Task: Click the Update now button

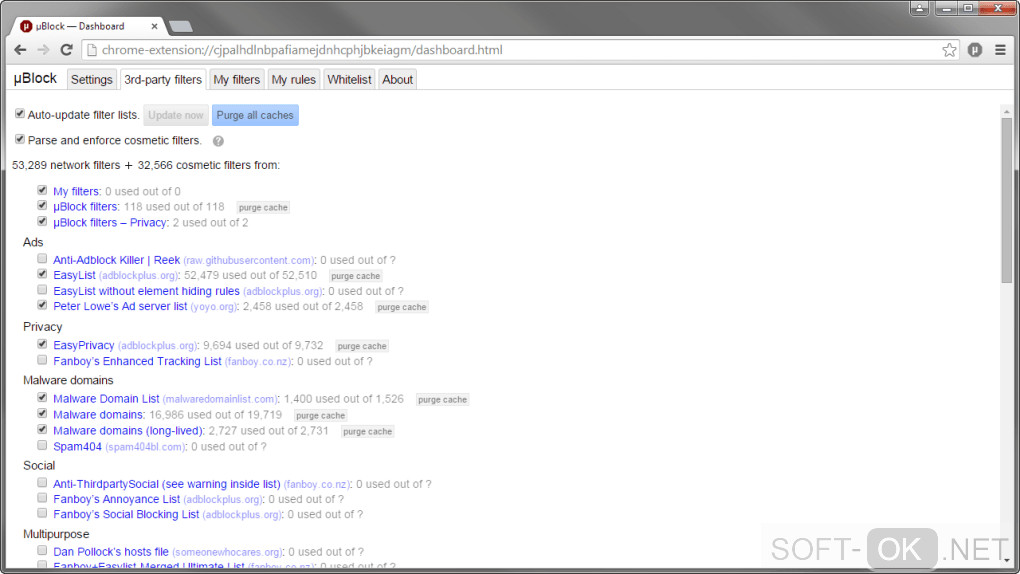Action: pyautogui.click(x=176, y=115)
